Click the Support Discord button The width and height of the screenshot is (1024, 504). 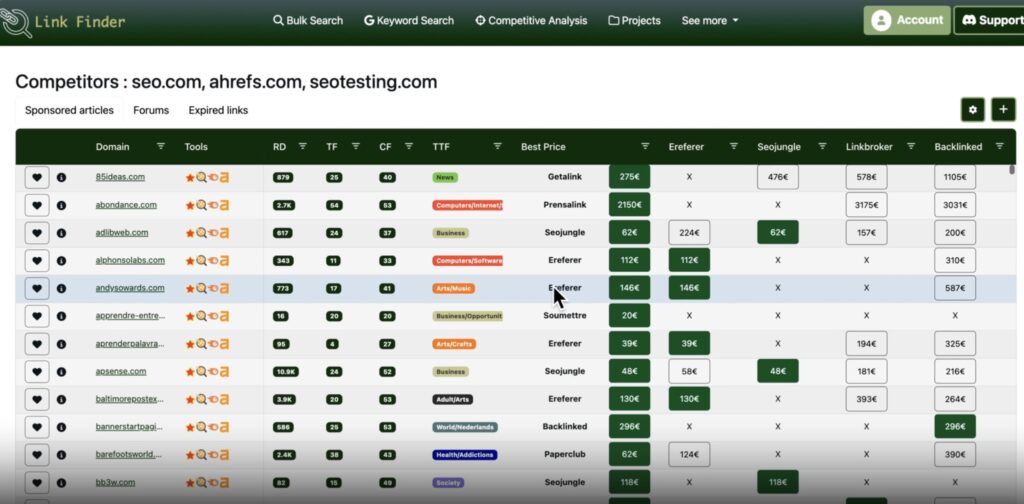tap(989, 20)
